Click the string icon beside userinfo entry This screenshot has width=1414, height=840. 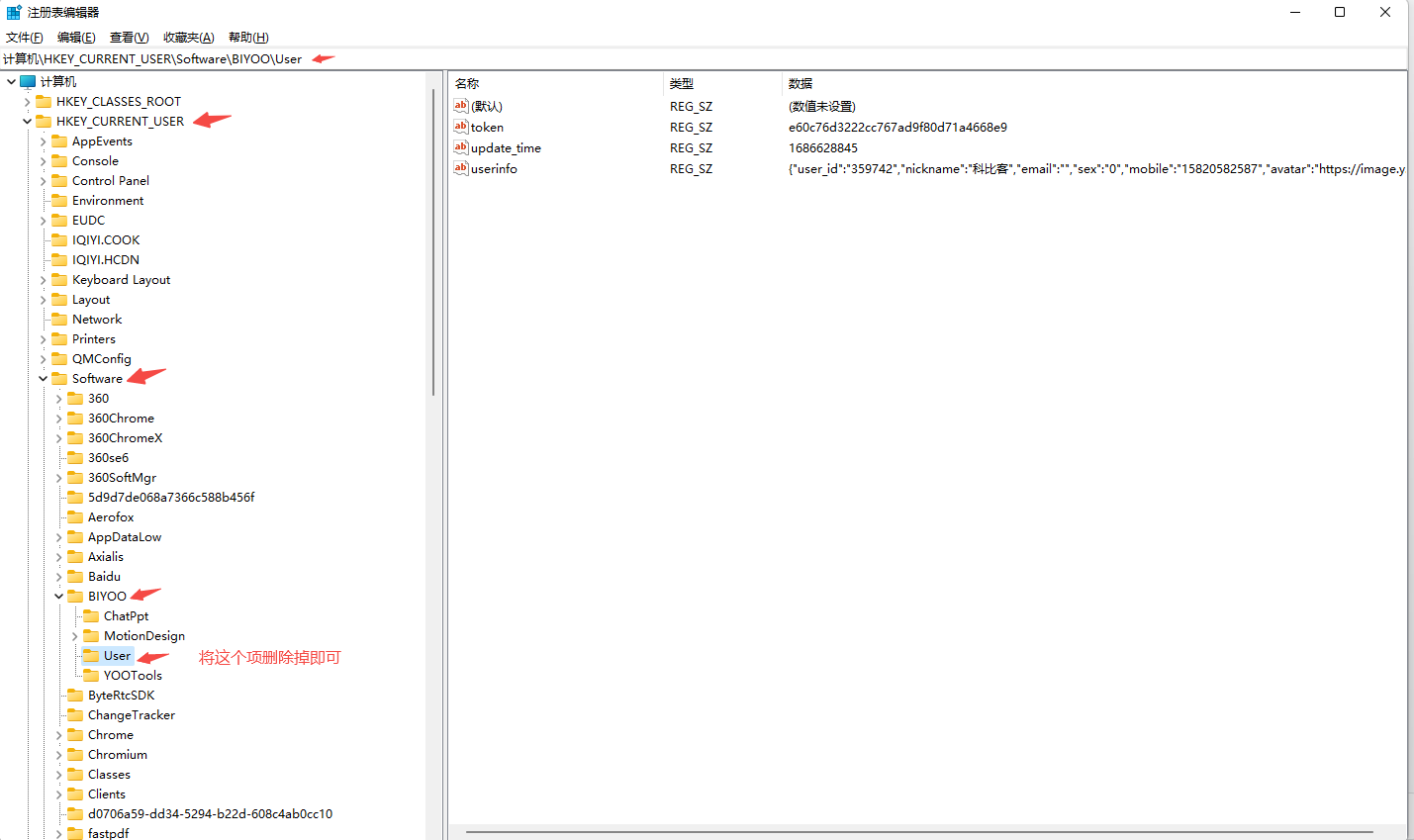pos(461,168)
